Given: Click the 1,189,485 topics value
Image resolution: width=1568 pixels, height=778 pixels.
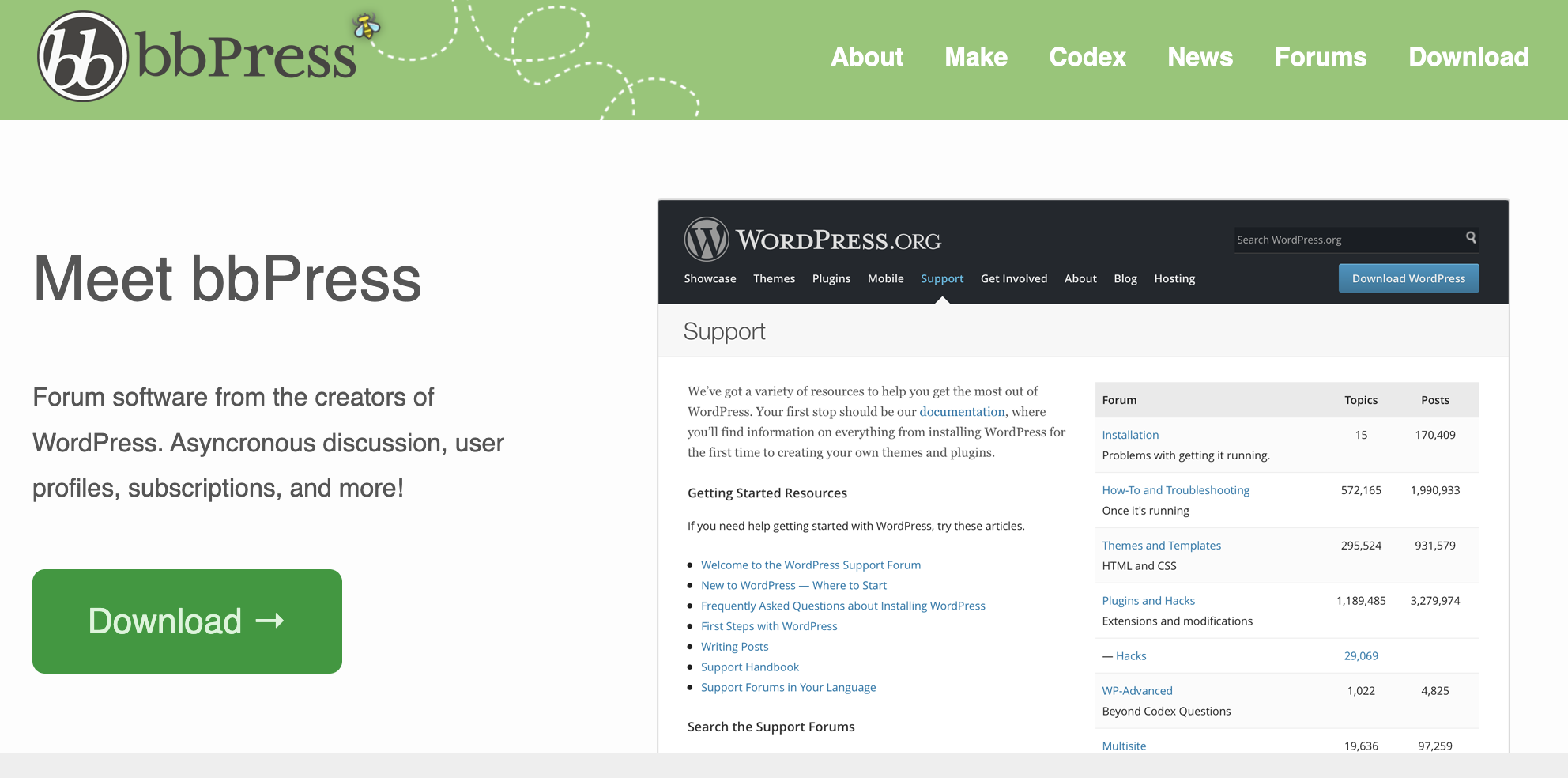Looking at the screenshot, I should point(1361,601).
